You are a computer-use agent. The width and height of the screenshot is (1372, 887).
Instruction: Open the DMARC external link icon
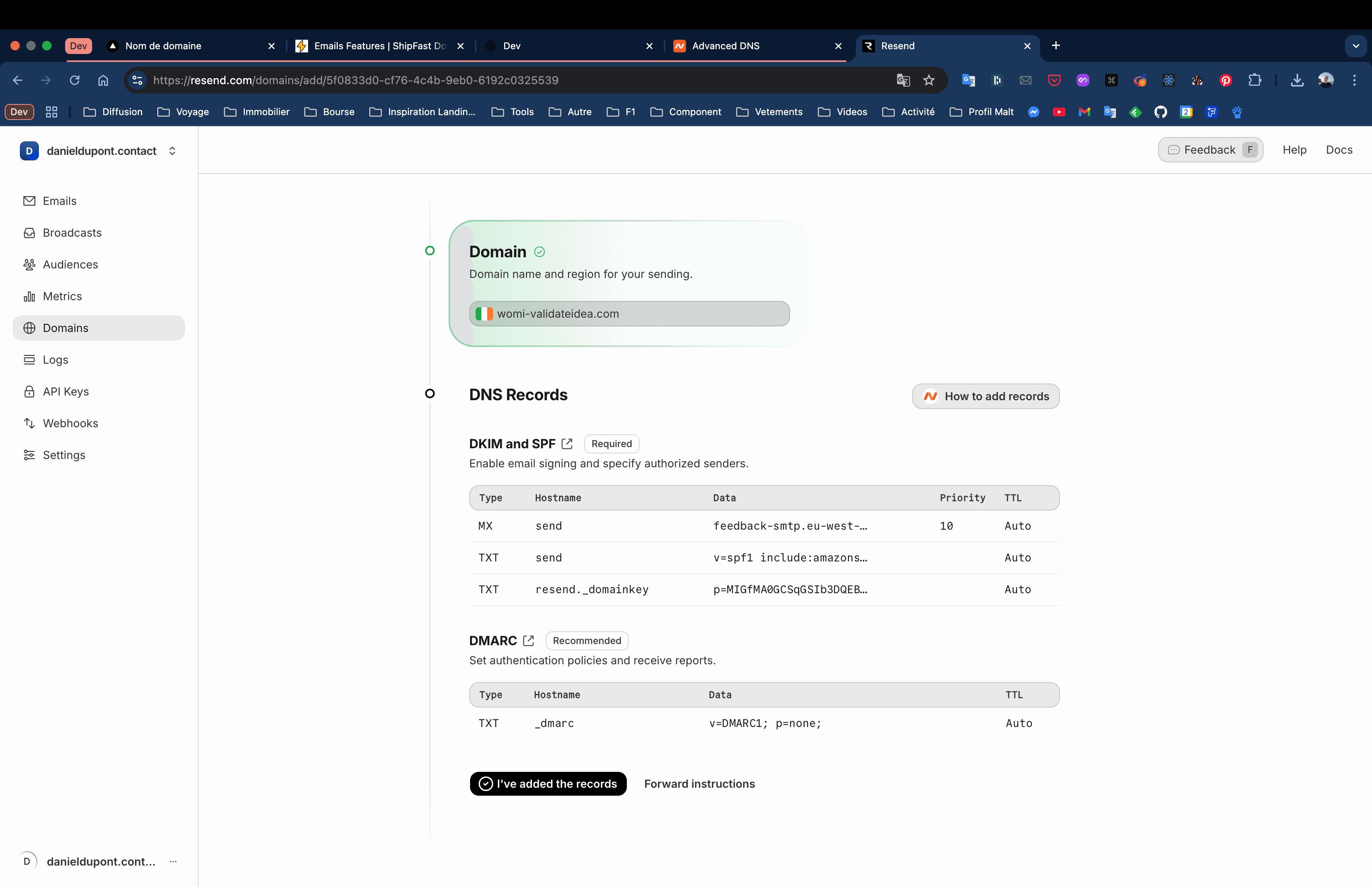tap(528, 640)
